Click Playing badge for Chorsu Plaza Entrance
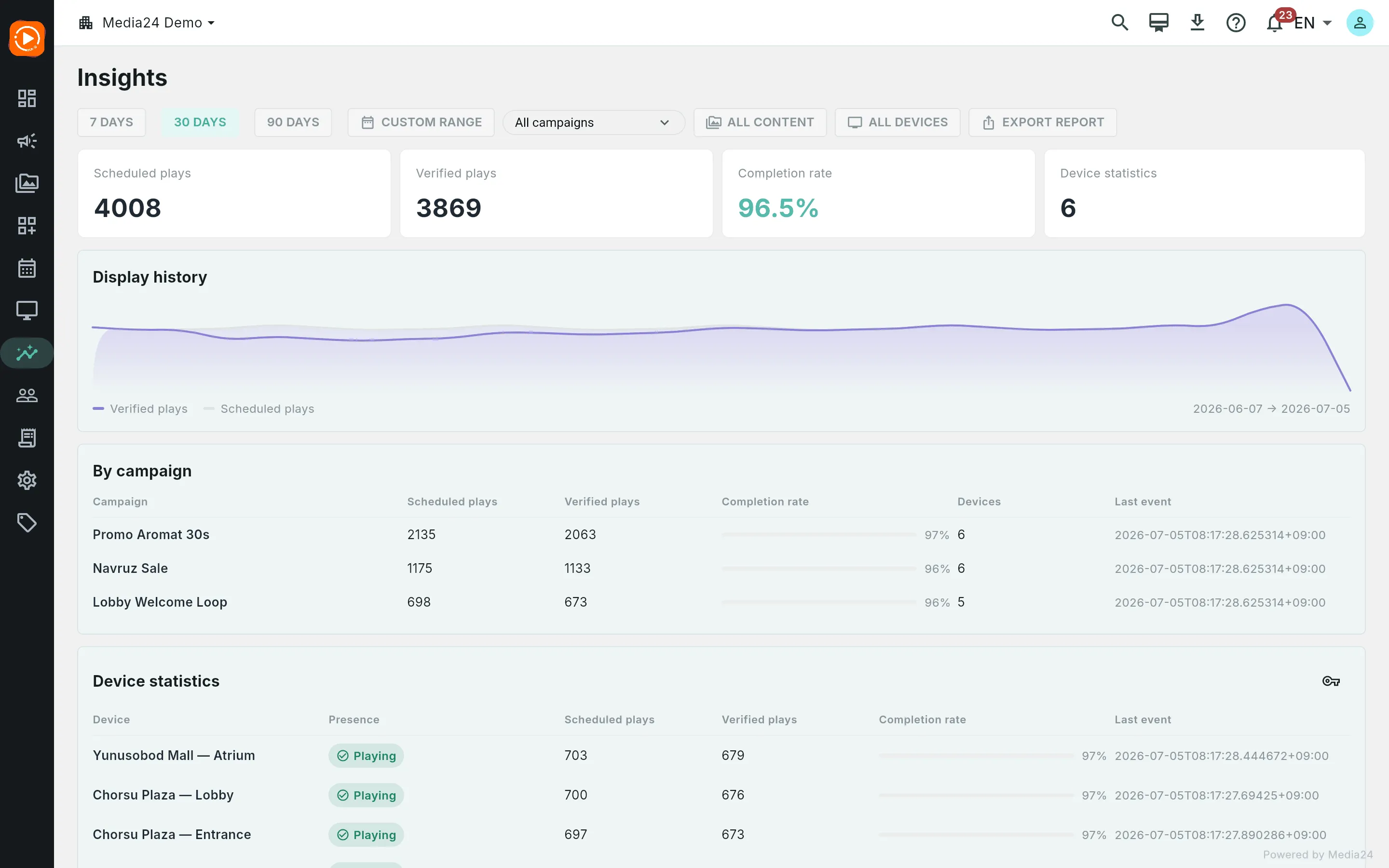This screenshot has width=1389, height=868. click(366, 835)
